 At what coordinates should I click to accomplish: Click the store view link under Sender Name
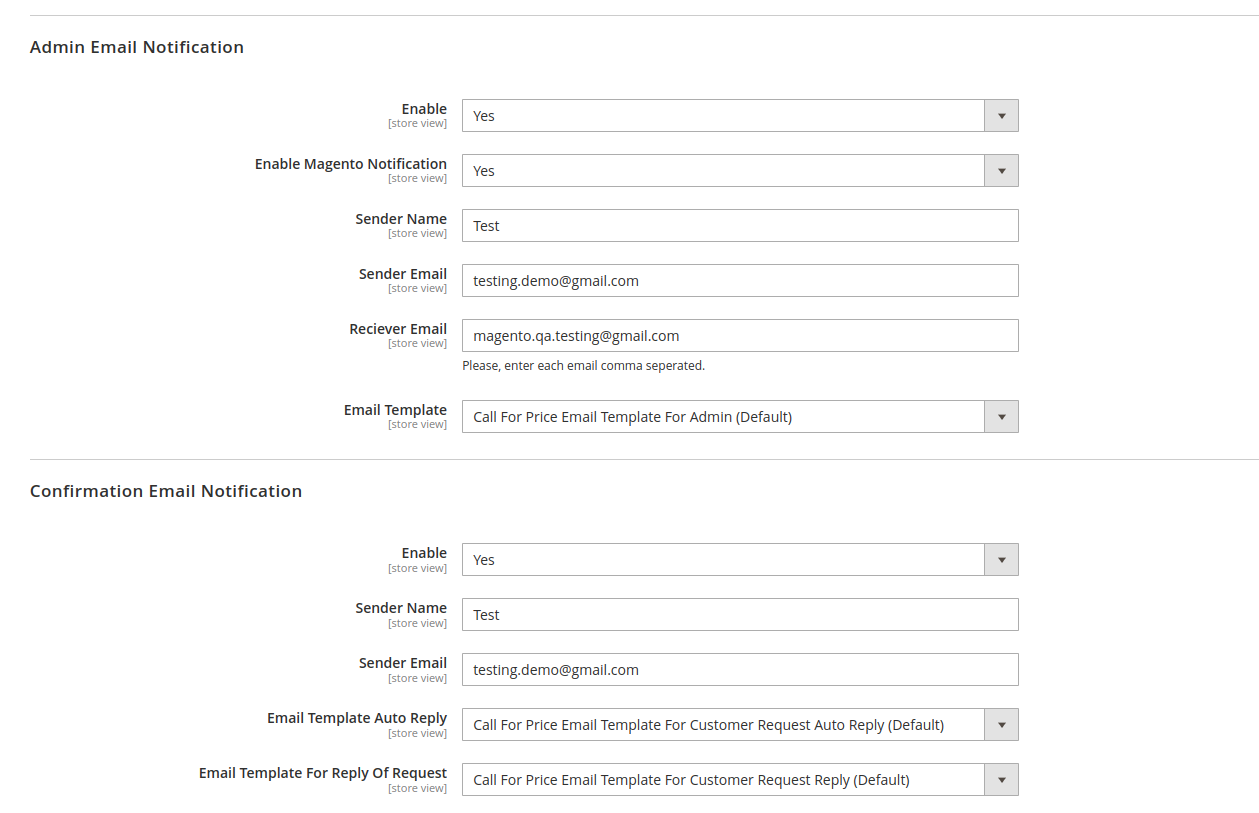(417, 232)
